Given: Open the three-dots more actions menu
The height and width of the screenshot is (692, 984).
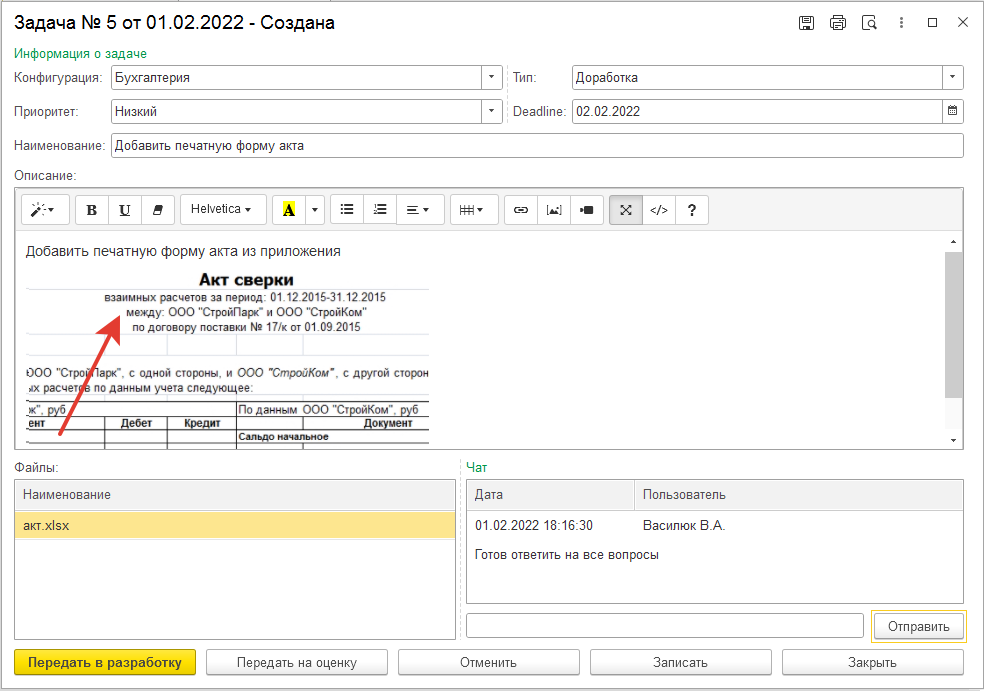Looking at the screenshot, I should pyautogui.click(x=901, y=23).
